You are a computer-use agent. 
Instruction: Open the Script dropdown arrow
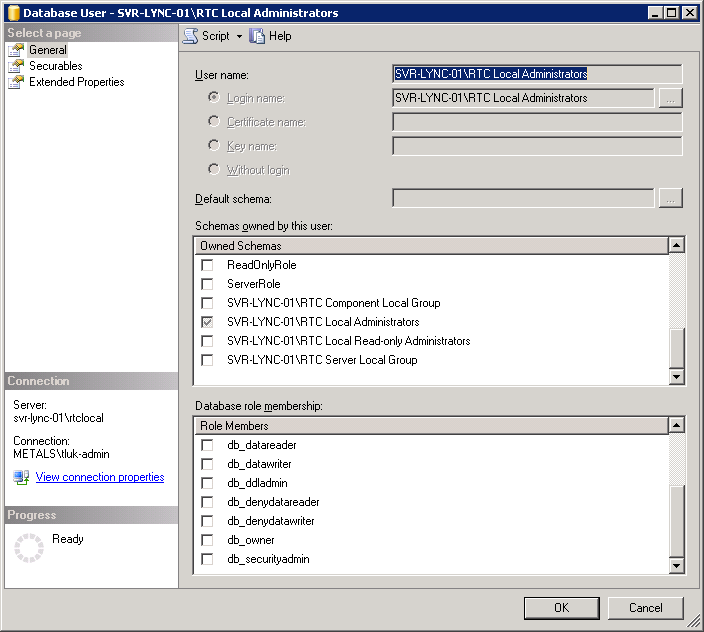pyautogui.click(x=239, y=36)
